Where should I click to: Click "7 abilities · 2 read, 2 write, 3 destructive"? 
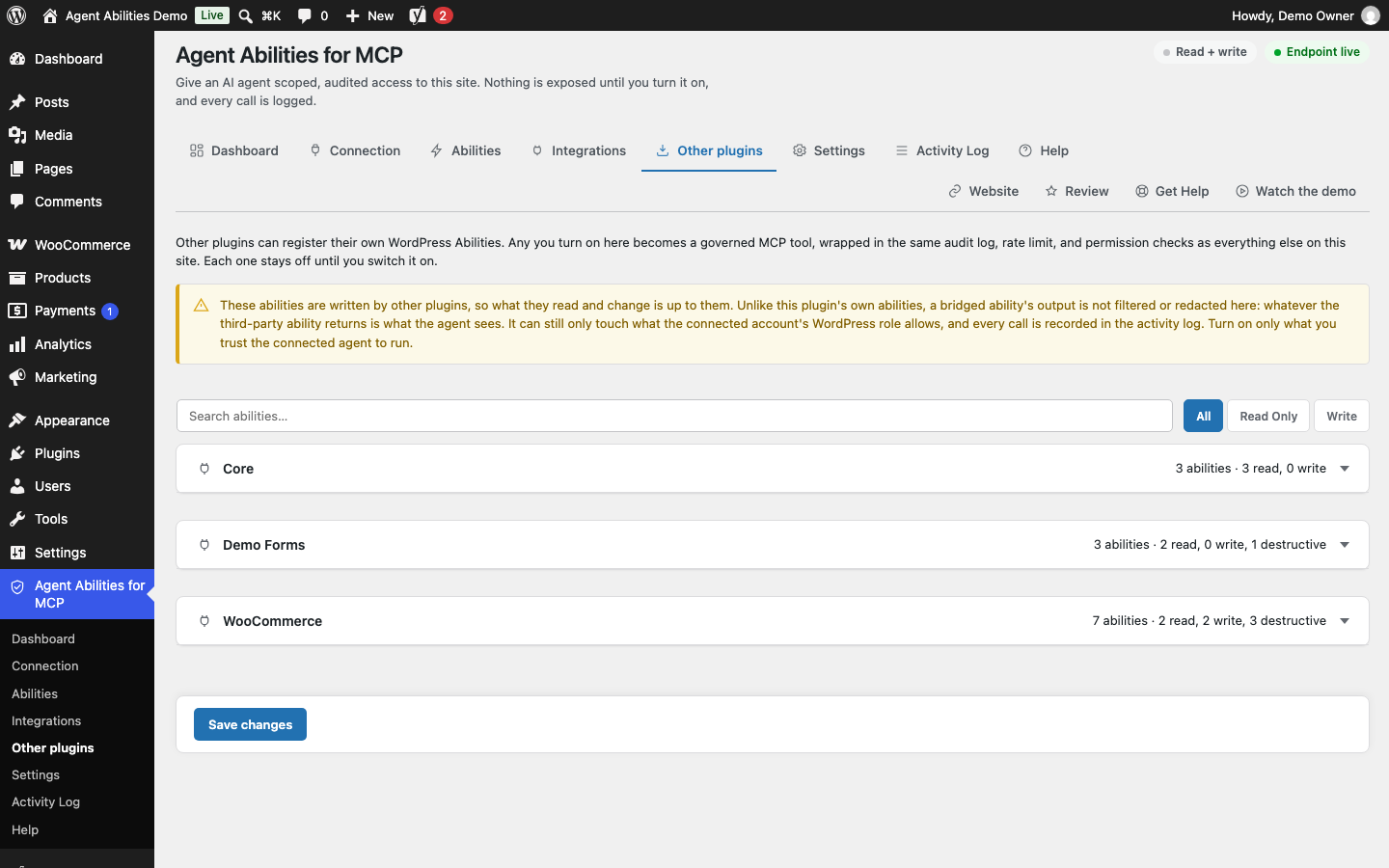tap(1209, 621)
